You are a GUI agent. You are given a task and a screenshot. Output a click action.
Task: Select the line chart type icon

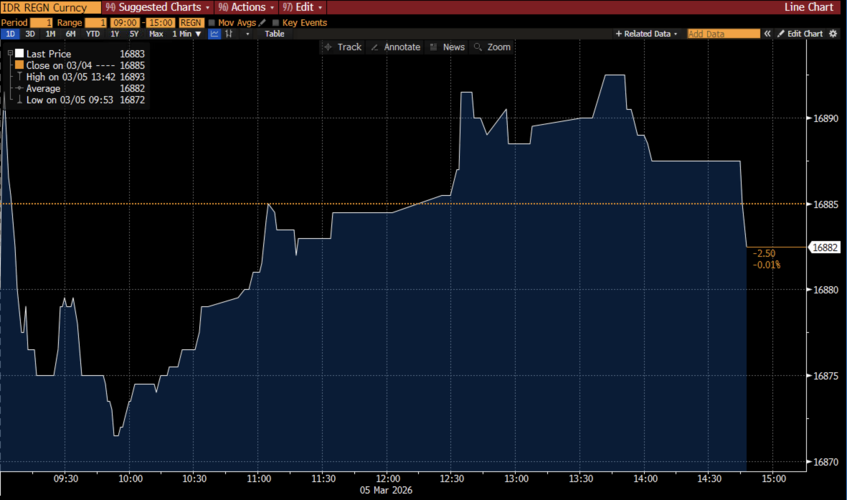tap(214, 33)
